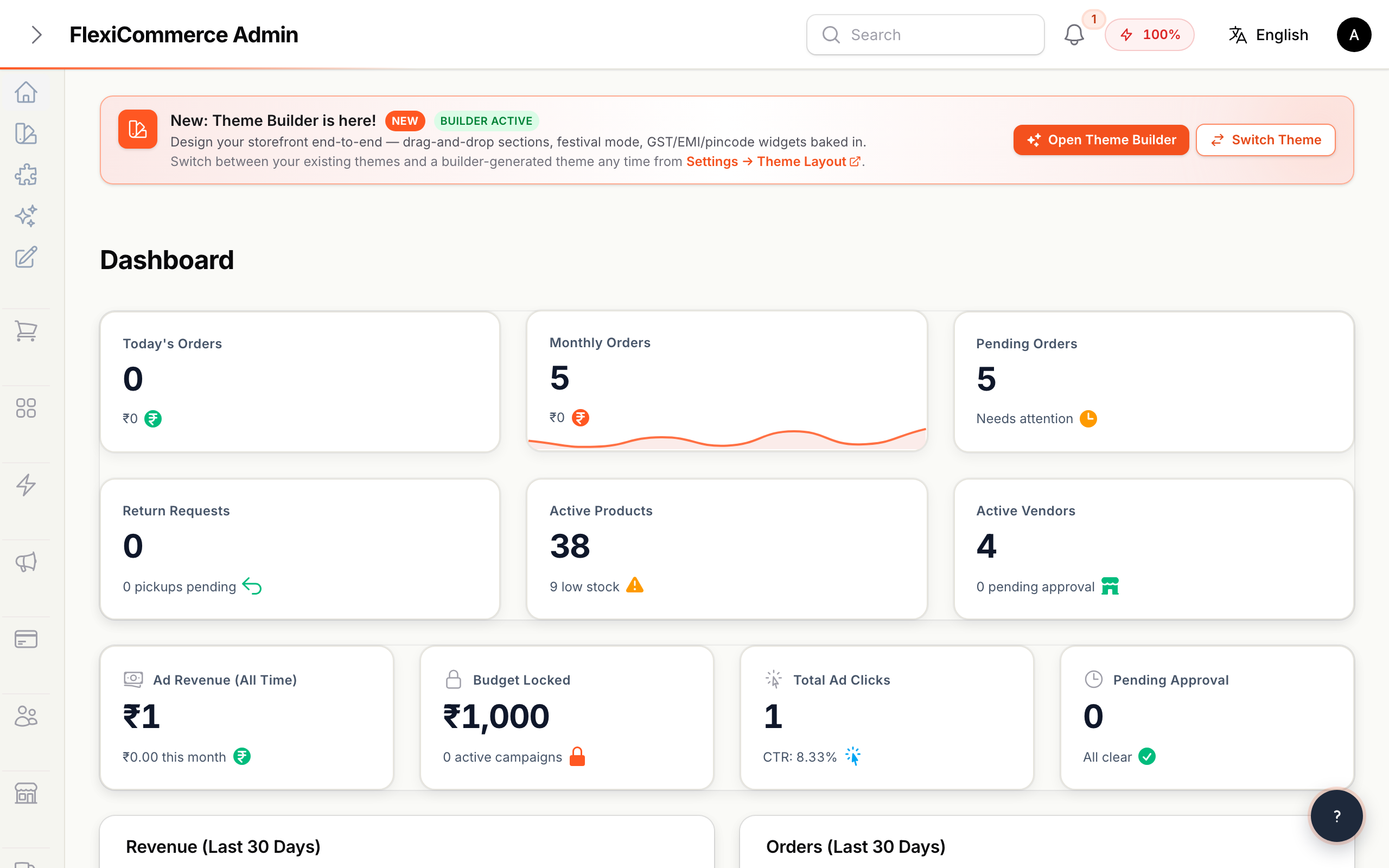Click the green rupee icon in Today's Orders
1389x868 pixels.
[152, 419]
